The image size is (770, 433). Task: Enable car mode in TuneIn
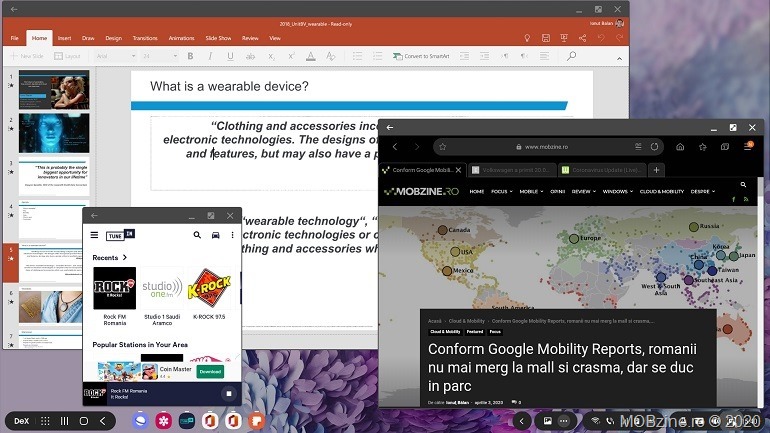click(x=215, y=235)
